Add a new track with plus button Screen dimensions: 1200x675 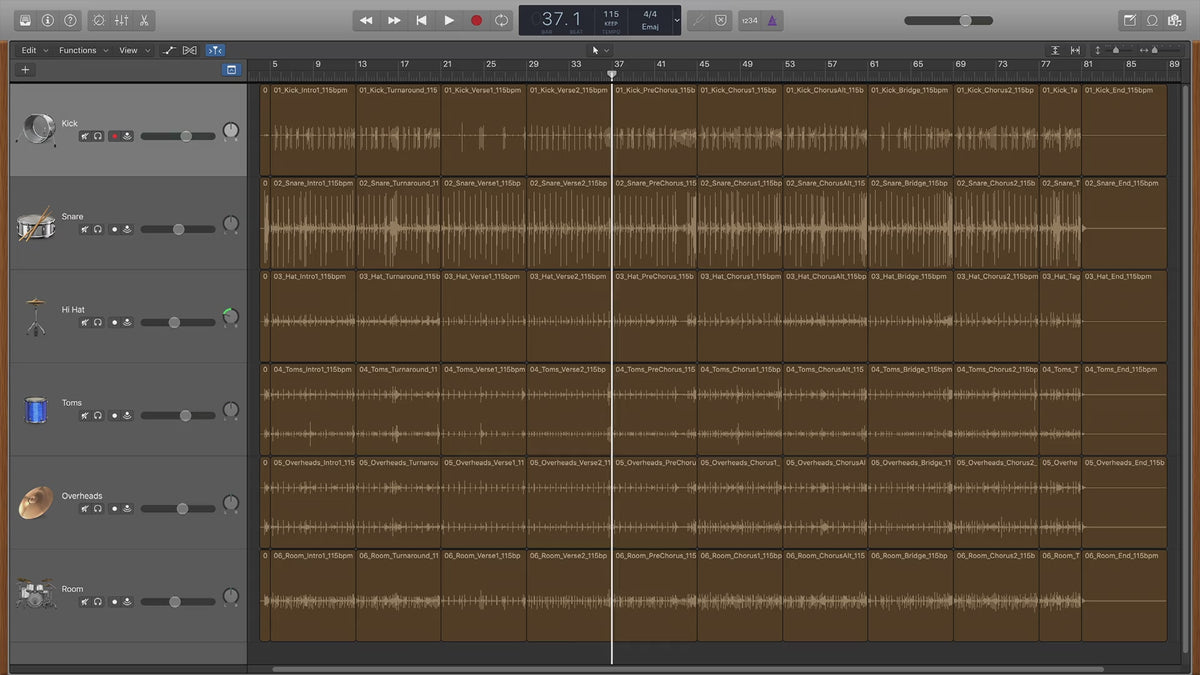click(25, 70)
